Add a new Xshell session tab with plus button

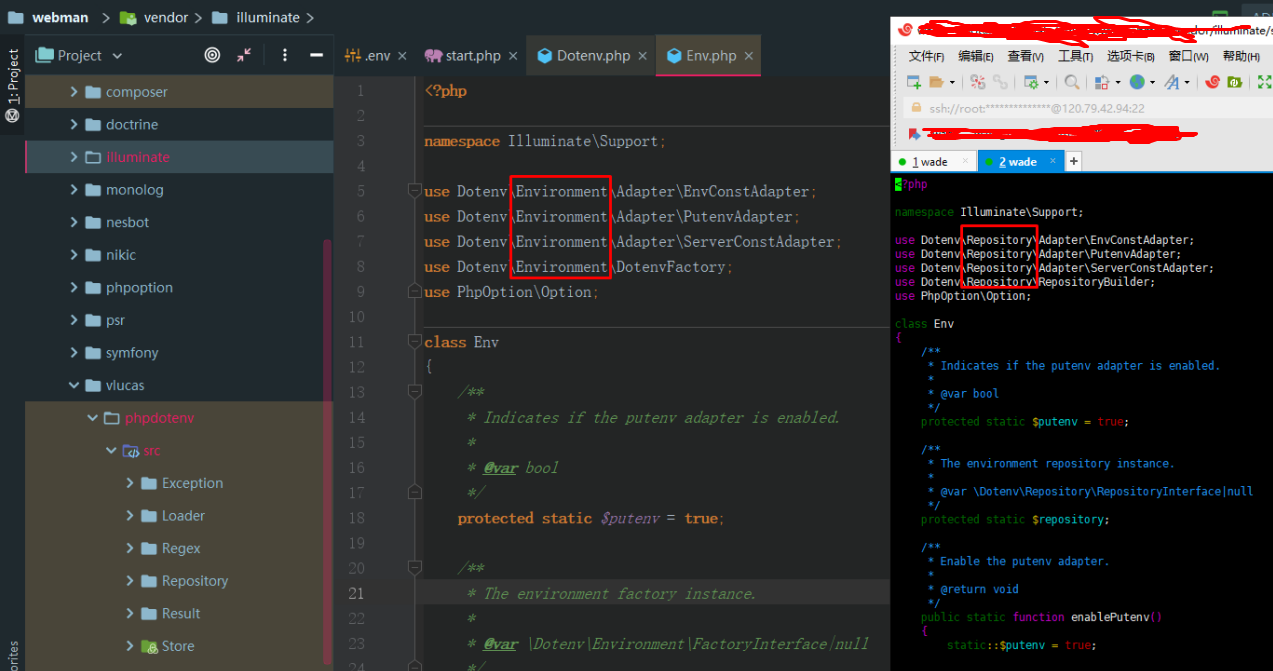(1074, 161)
